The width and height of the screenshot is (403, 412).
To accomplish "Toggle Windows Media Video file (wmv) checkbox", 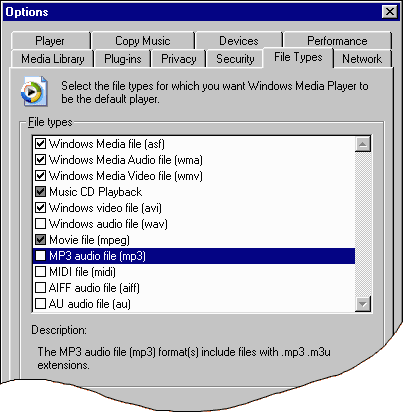I will tap(40, 176).
